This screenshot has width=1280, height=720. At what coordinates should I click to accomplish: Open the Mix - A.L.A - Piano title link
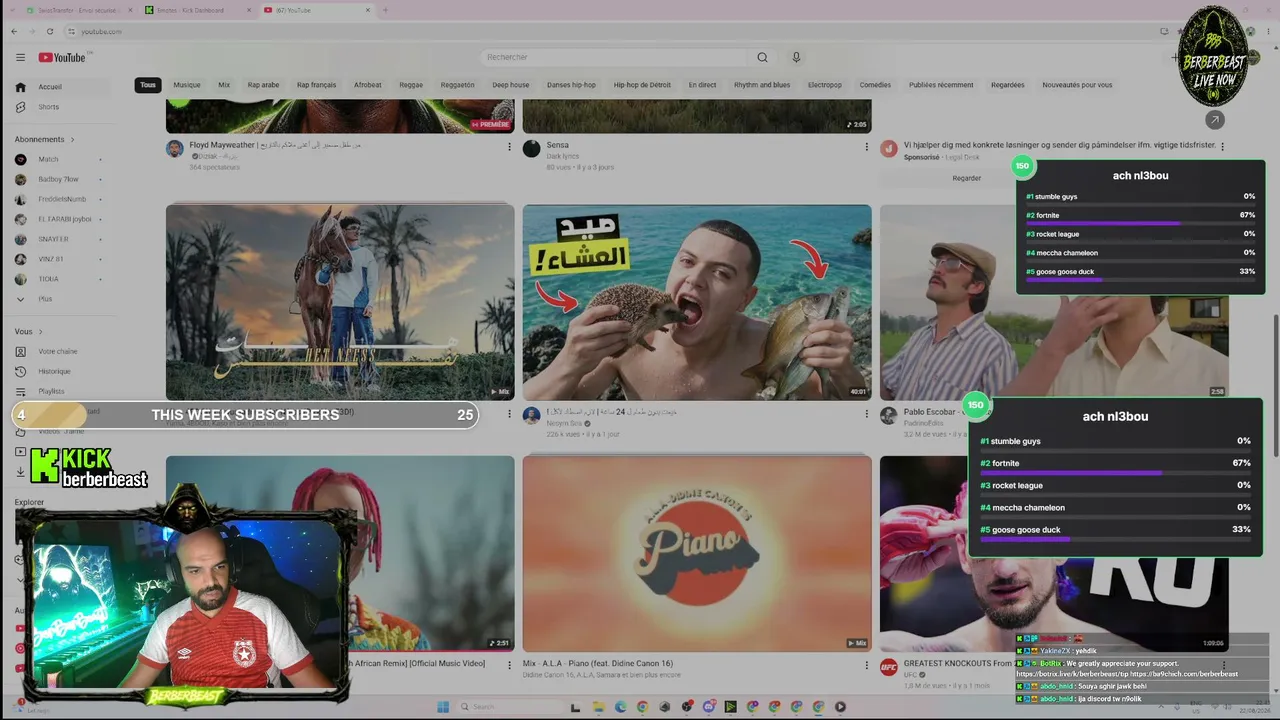[598, 663]
